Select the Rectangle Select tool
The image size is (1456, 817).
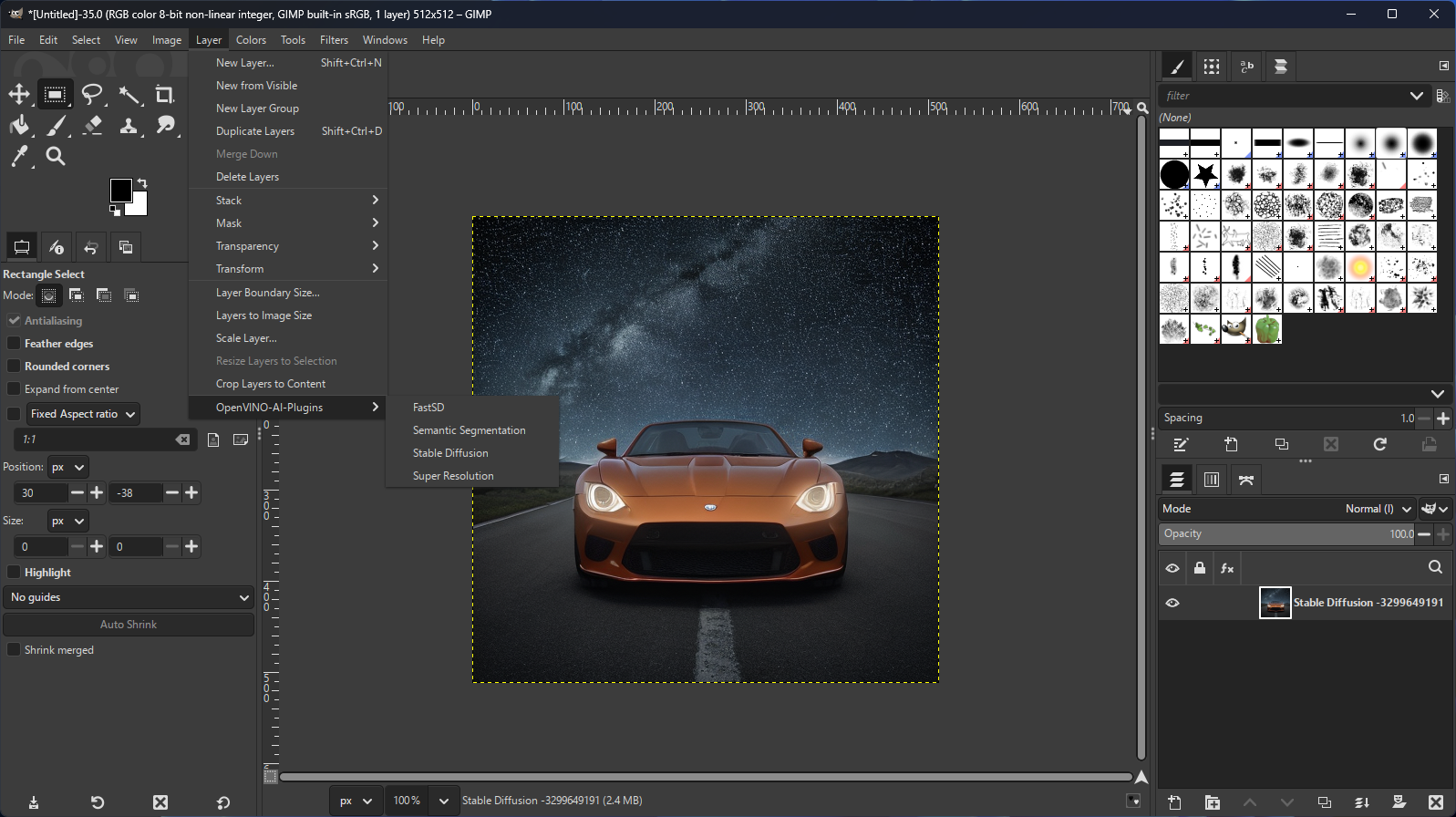pyautogui.click(x=56, y=94)
